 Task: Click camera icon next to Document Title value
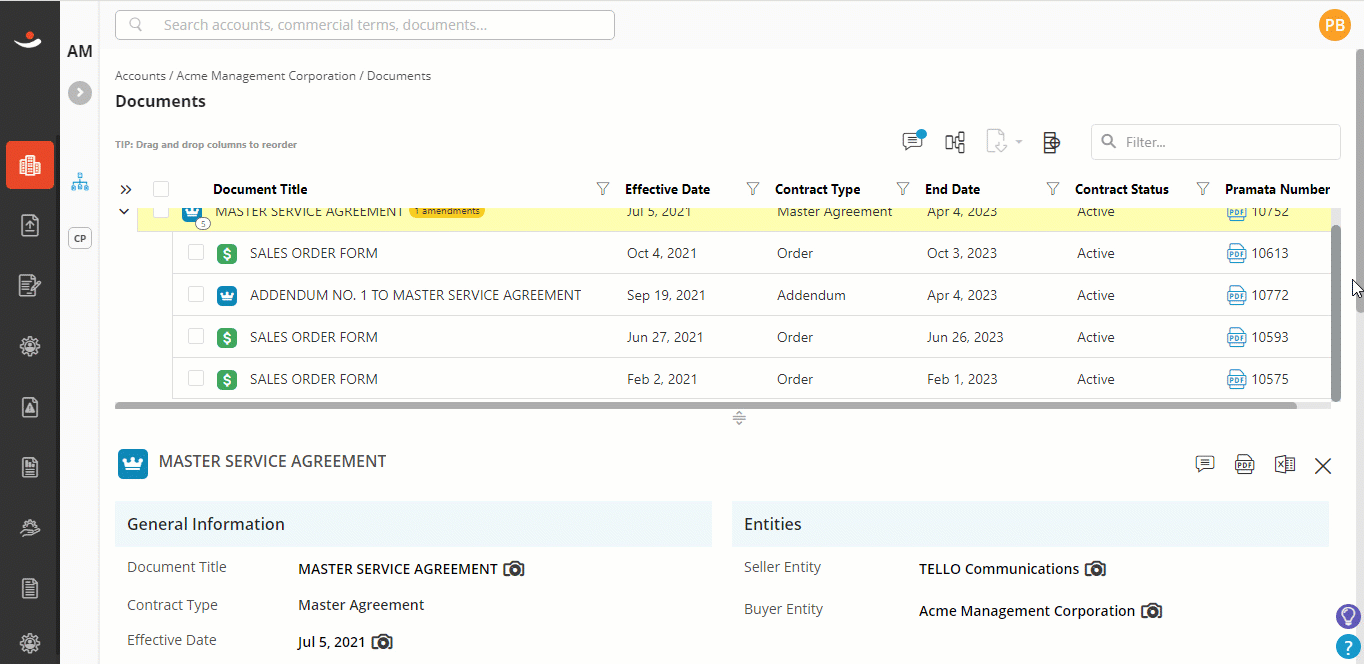pos(514,569)
